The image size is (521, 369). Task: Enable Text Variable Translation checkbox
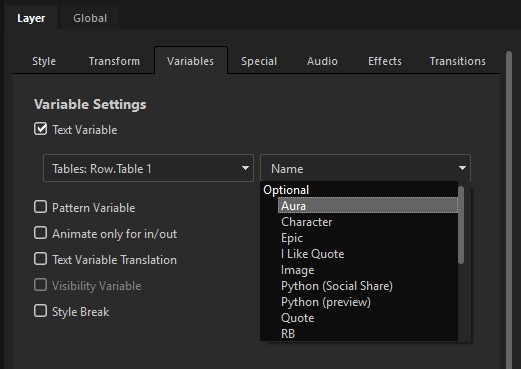(x=40, y=259)
